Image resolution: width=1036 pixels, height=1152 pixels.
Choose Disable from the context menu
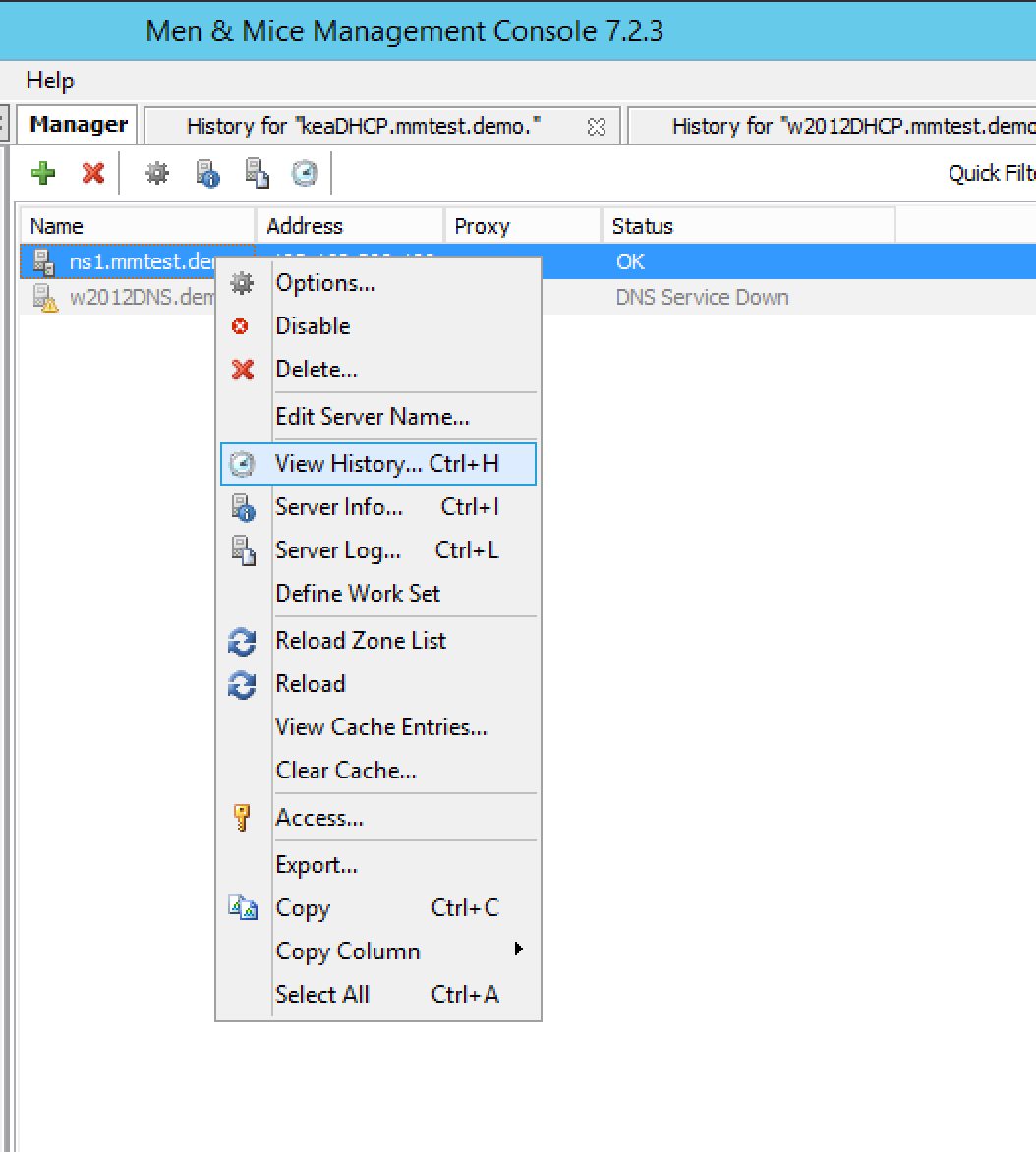[x=313, y=326]
